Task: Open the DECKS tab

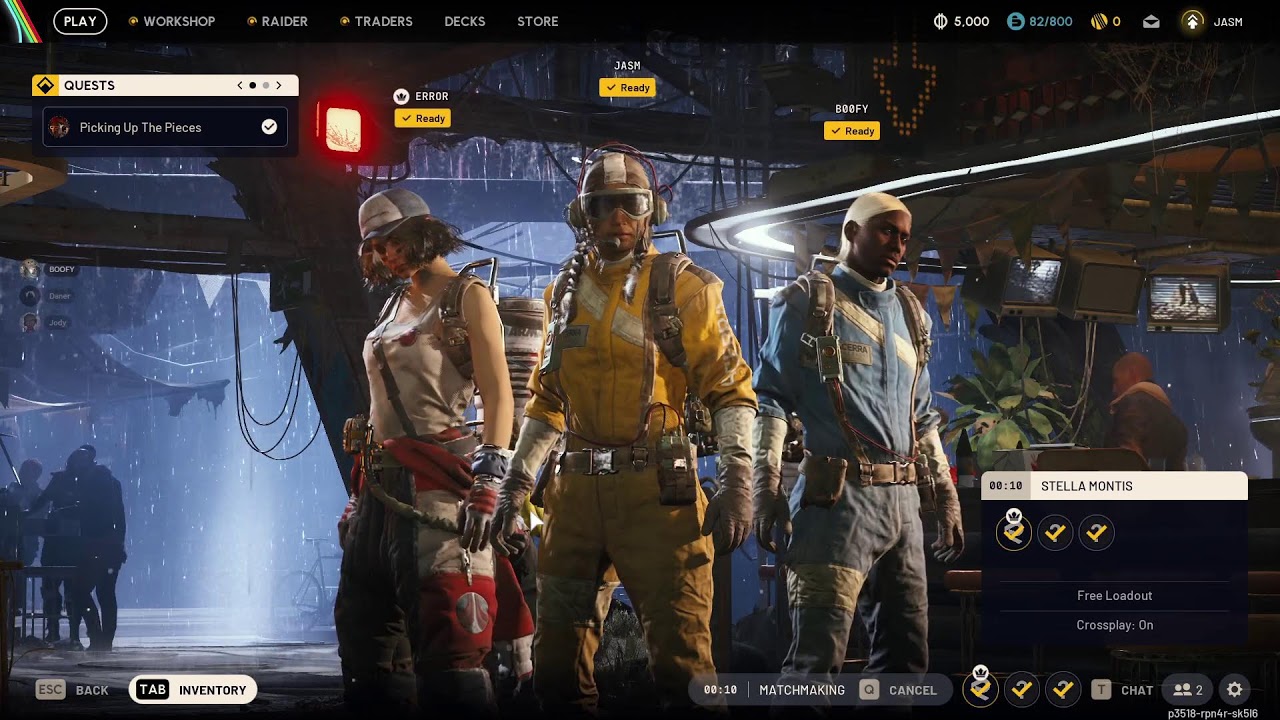Action: click(x=465, y=21)
